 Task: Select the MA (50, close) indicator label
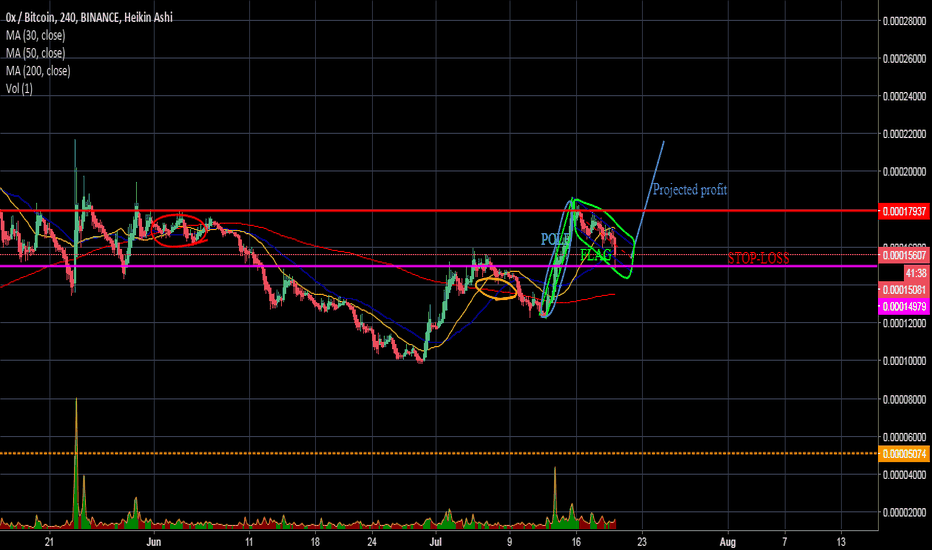pos(36,54)
